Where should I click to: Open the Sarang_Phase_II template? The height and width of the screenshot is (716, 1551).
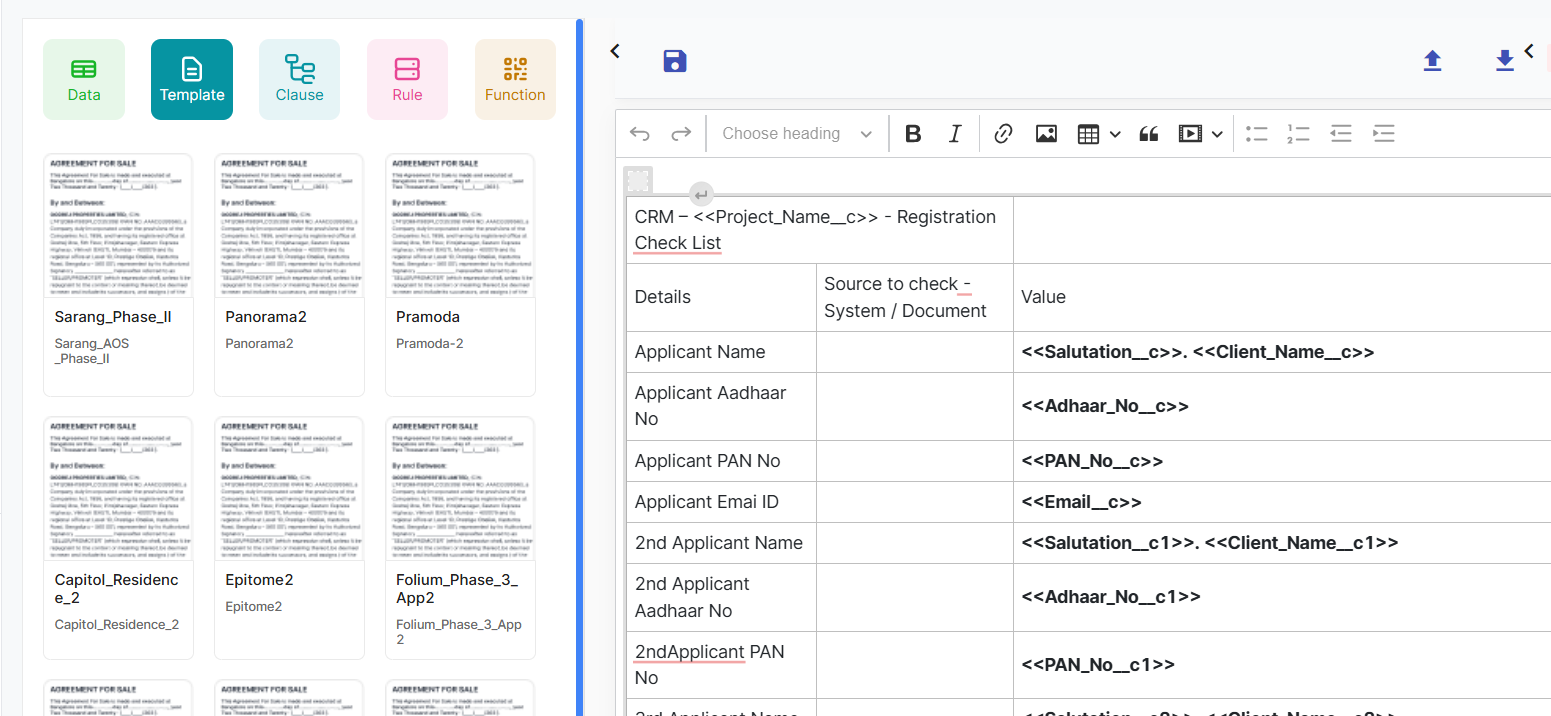tap(118, 275)
